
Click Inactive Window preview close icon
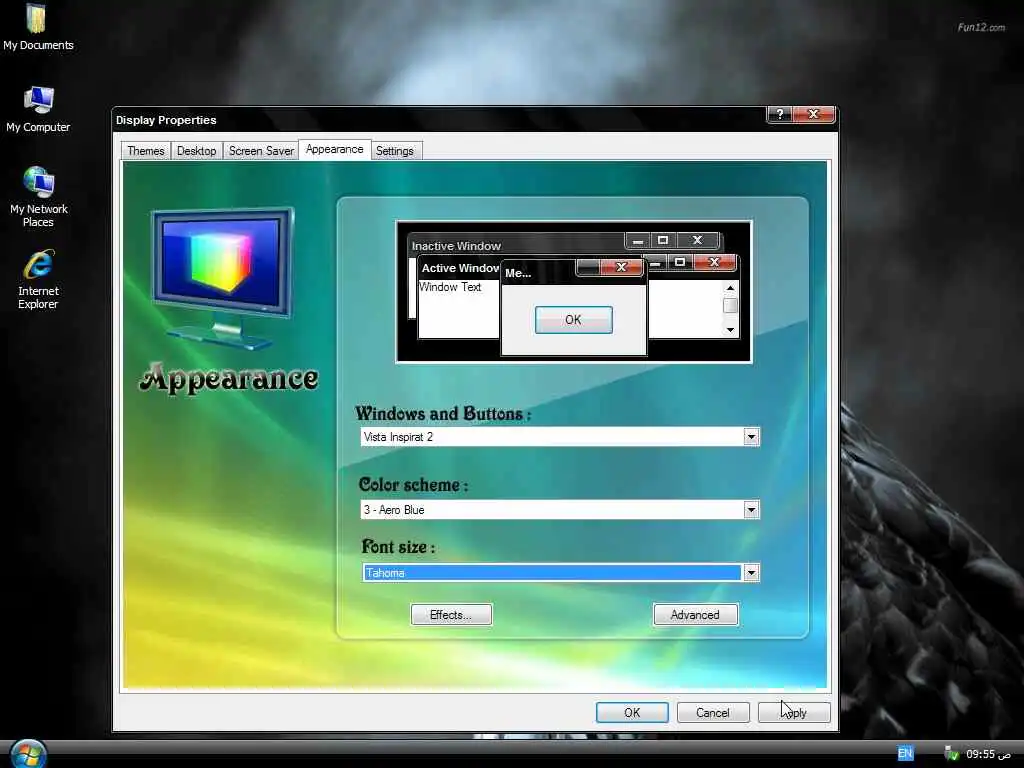pos(697,240)
